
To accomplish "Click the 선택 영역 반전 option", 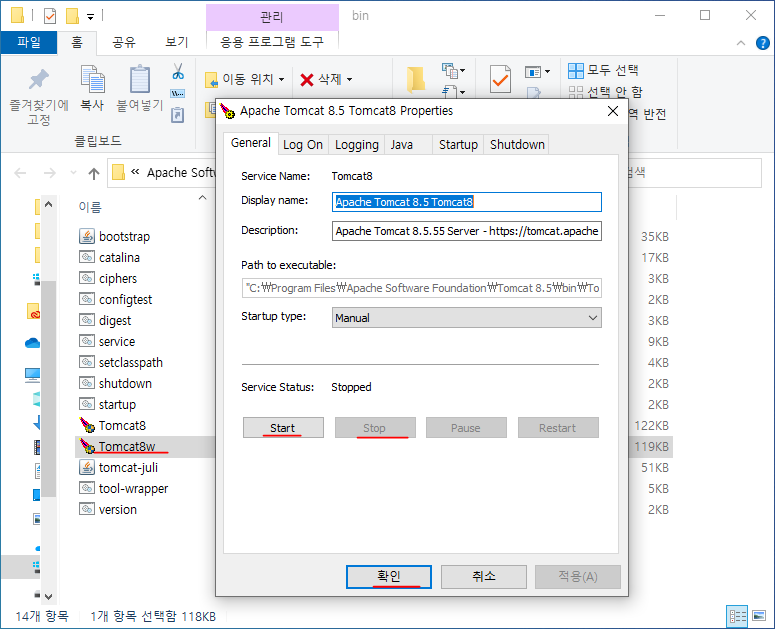I will tap(647, 115).
